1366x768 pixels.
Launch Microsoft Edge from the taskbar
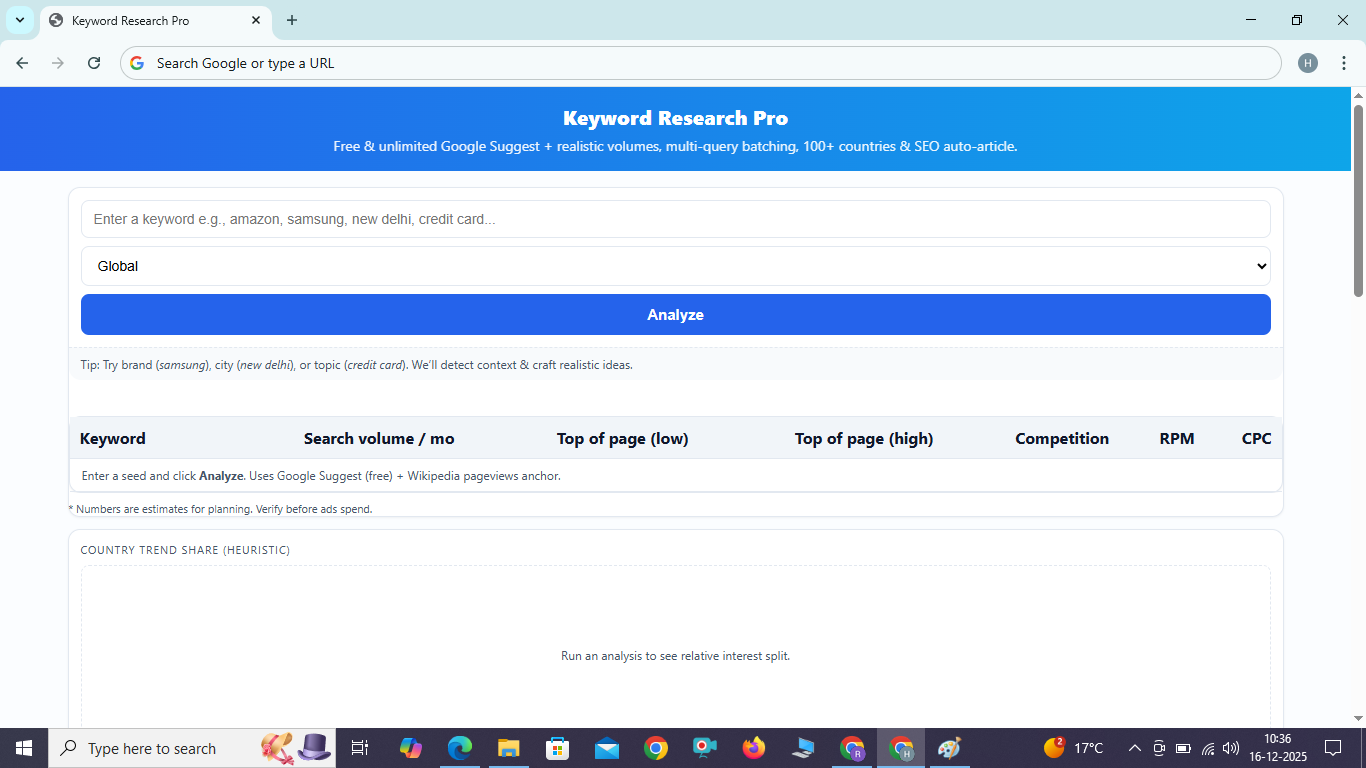coord(459,747)
